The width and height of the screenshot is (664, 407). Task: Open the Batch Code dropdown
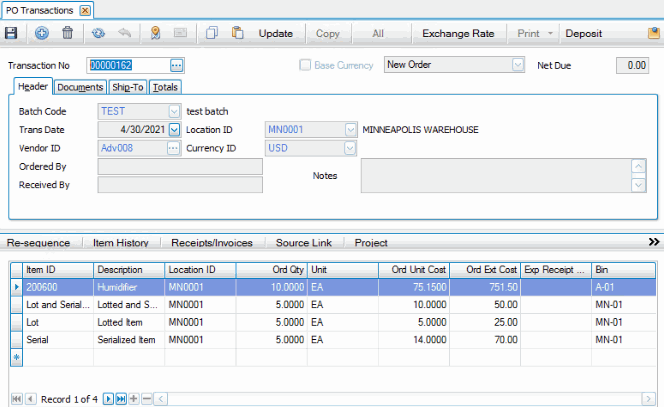pos(174,110)
